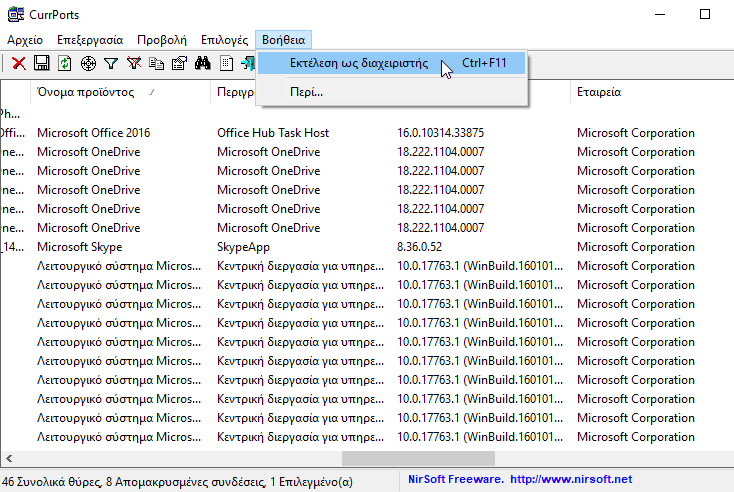Click the truncated Offi... cell
Viewport: 734px width, 492px height.
[x=13, y=133]
